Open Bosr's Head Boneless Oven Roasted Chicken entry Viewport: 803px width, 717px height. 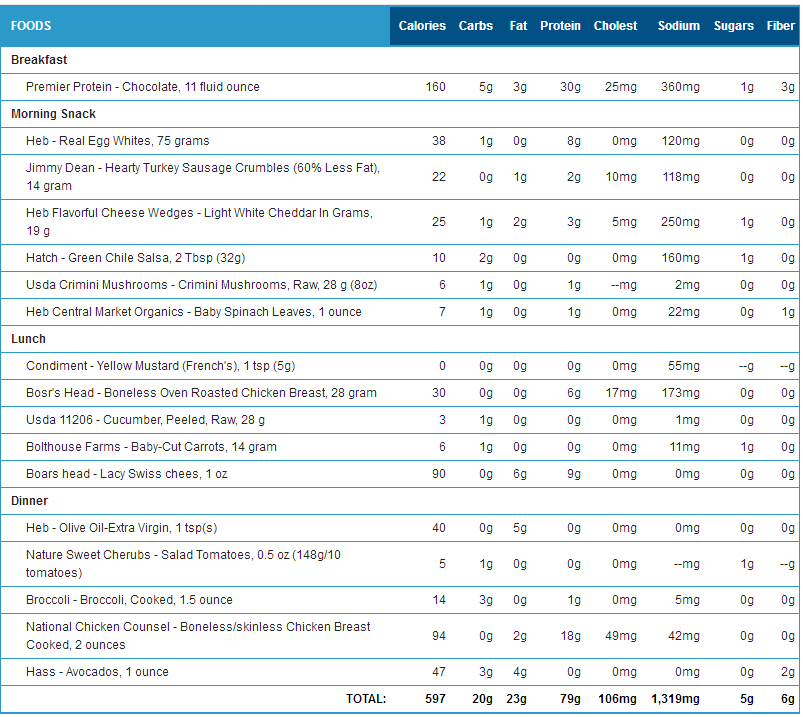point(201,393)
